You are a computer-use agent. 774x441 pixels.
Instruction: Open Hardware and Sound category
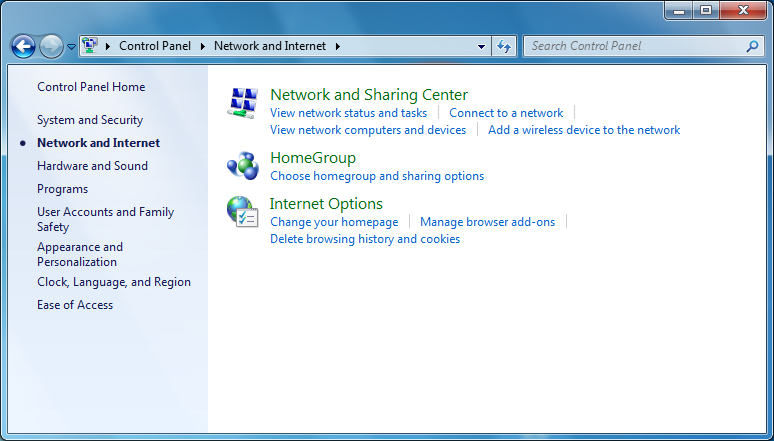92,166
